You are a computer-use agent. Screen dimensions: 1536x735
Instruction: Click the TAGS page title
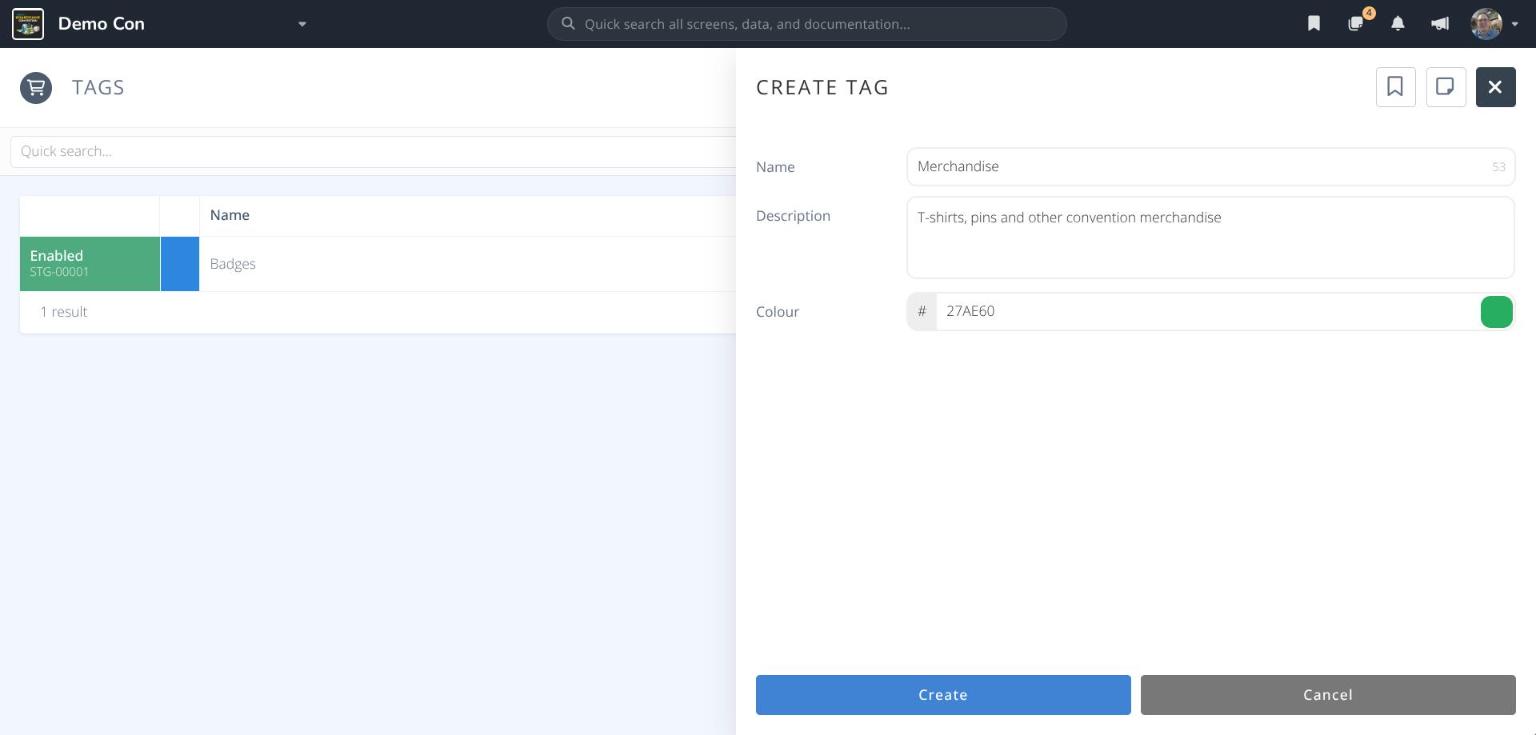point(98,88)
